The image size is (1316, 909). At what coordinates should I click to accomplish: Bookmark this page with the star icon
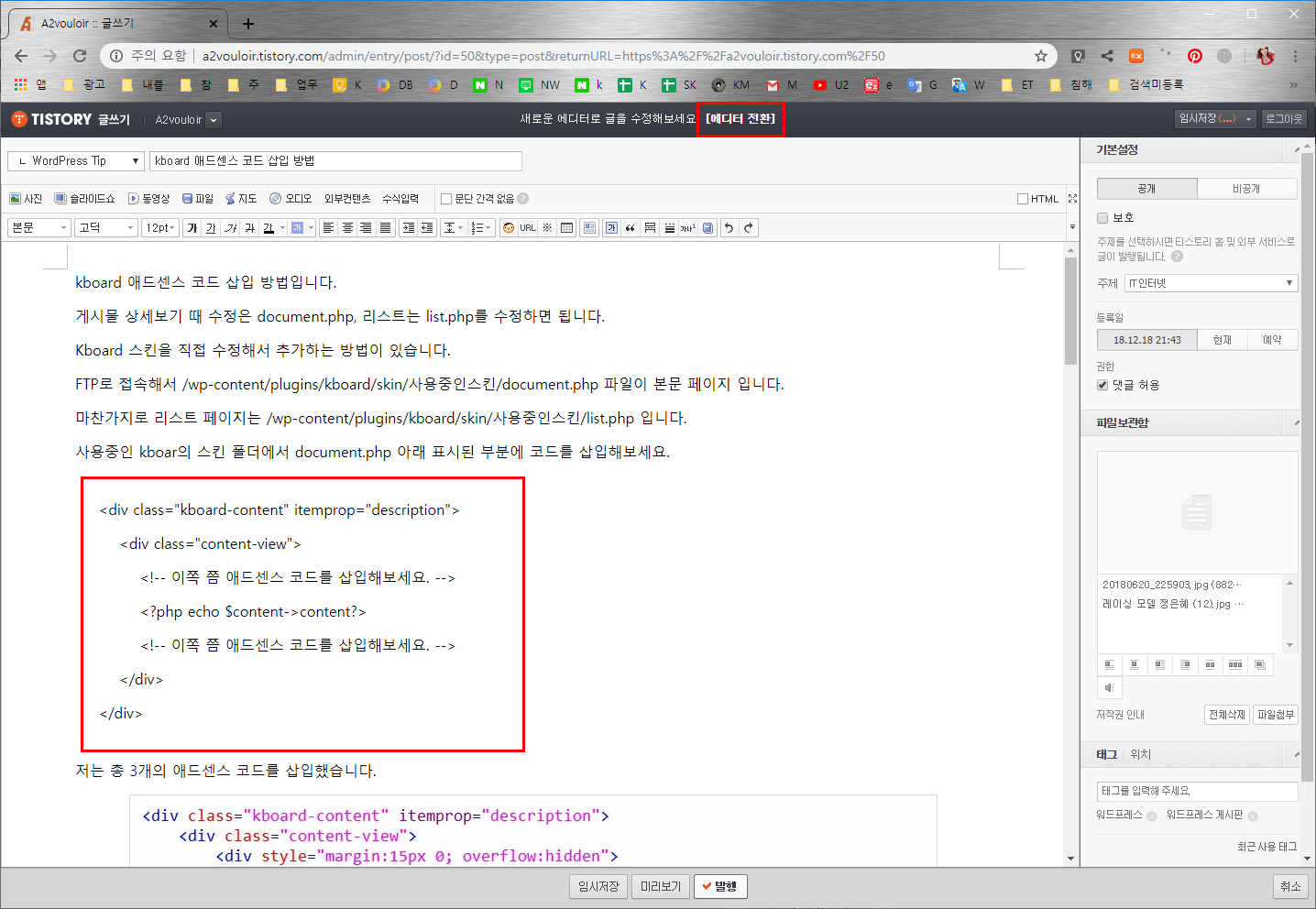tap(1041, 56)
